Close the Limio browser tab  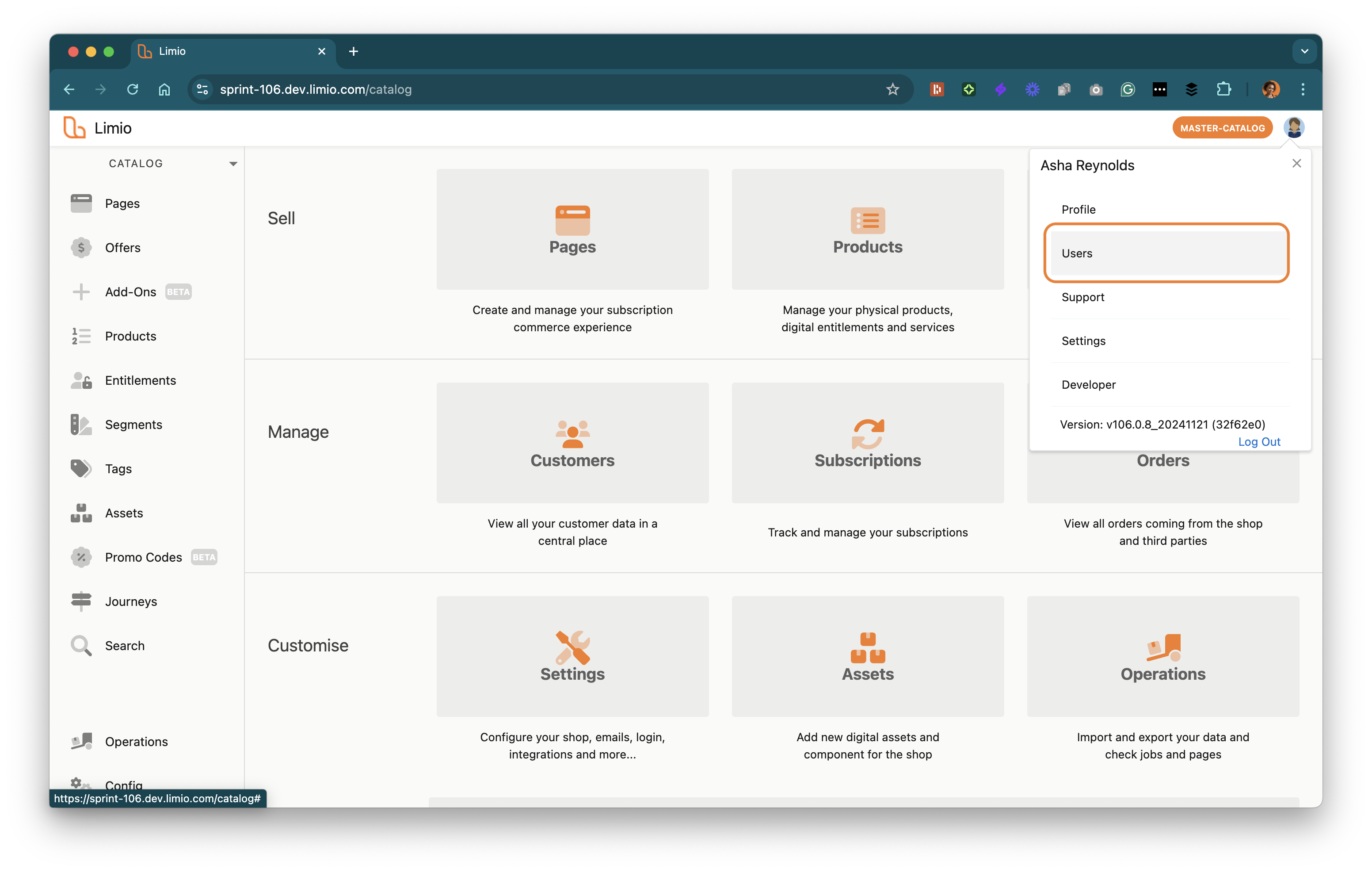click(x=321, y=51)
